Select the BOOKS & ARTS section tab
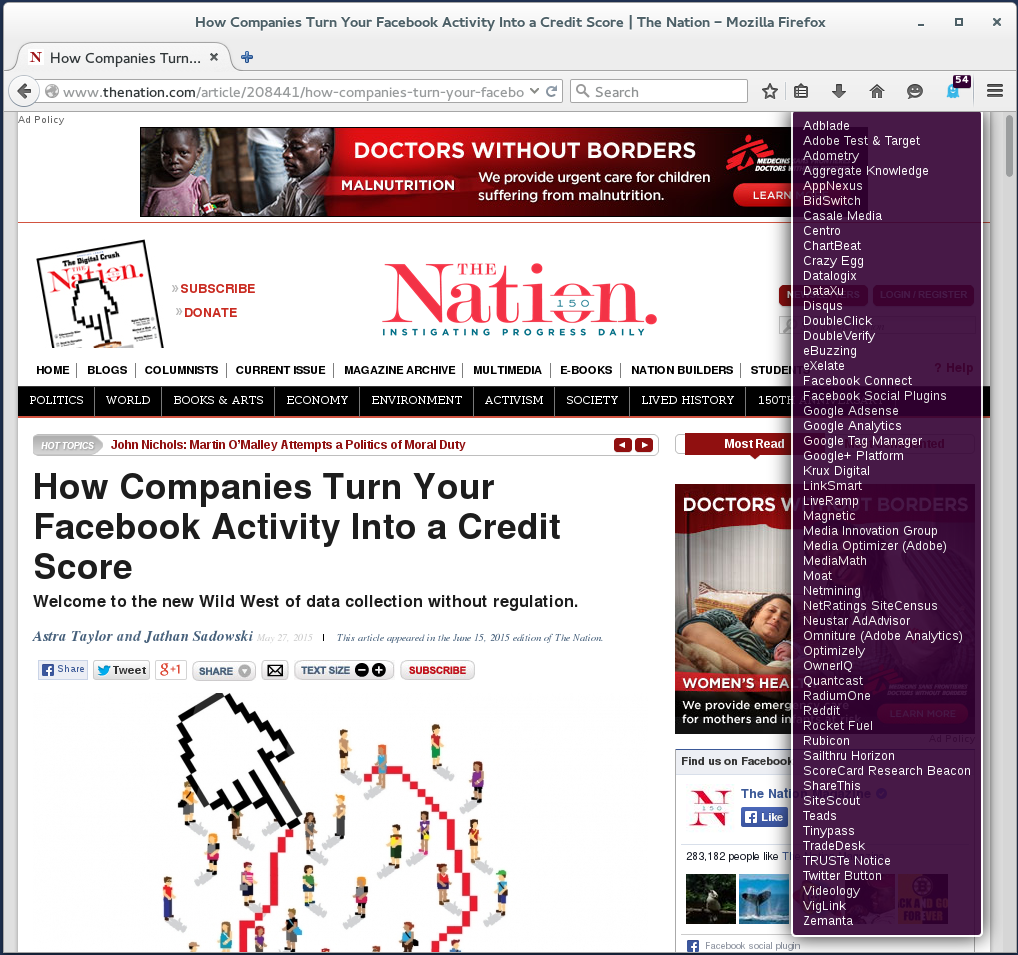This screenshot has width=1018, height=955. 218,400
